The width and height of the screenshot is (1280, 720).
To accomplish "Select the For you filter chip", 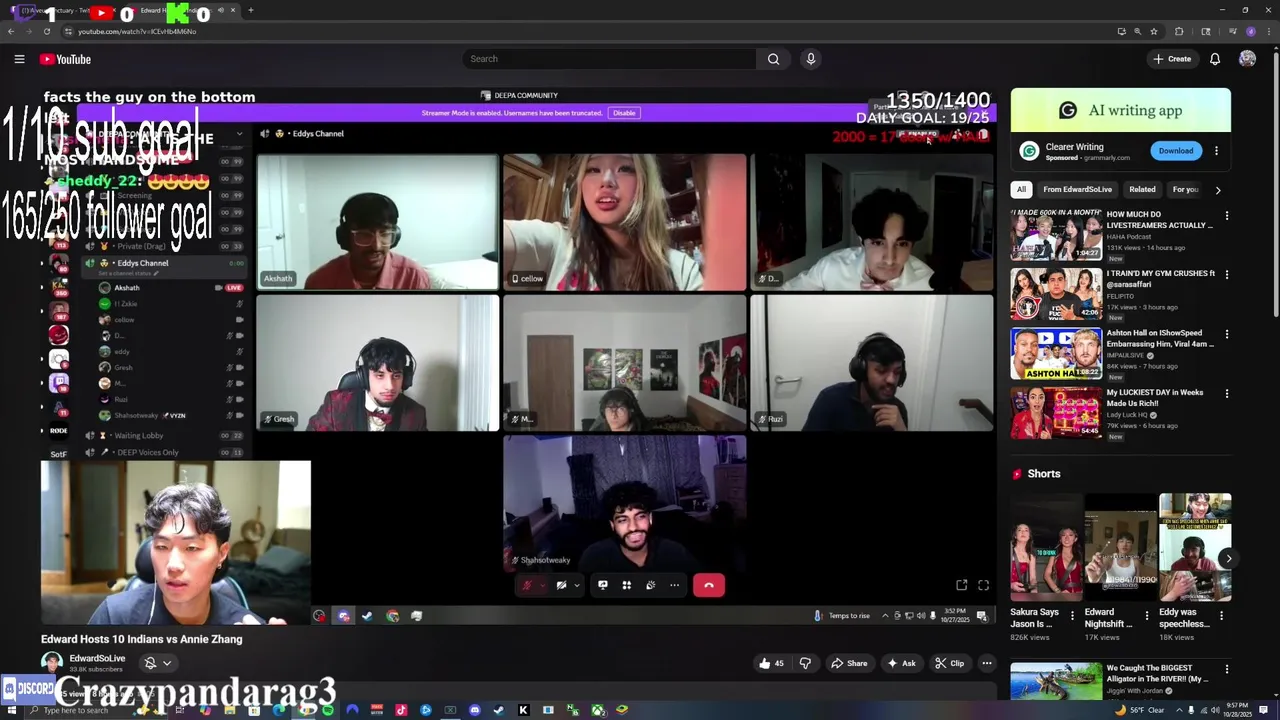I will point(1186,189).
